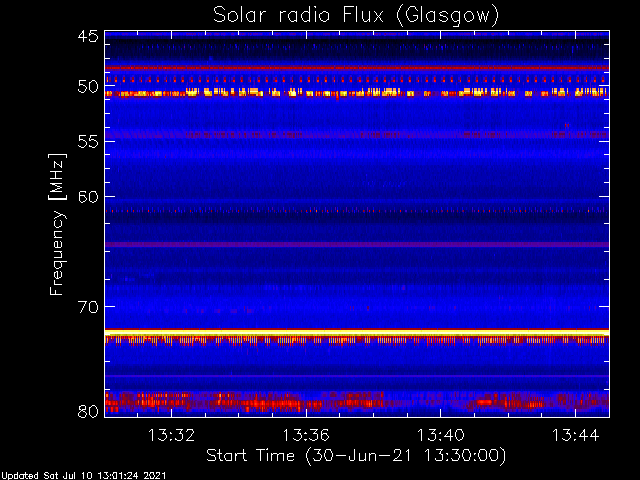
Task: Click the '13:32' time axis label
Action: 171,435
